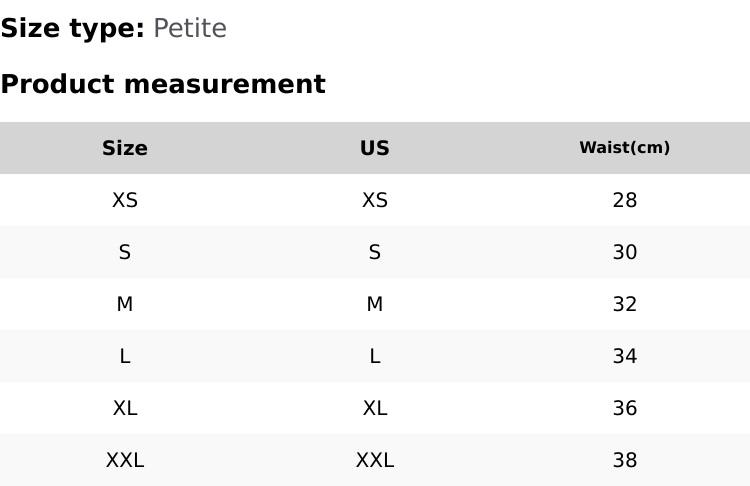This screenshot has width=750, height=486.
Task: Select the XL value in Size column
Action: [x=125, y=408]
